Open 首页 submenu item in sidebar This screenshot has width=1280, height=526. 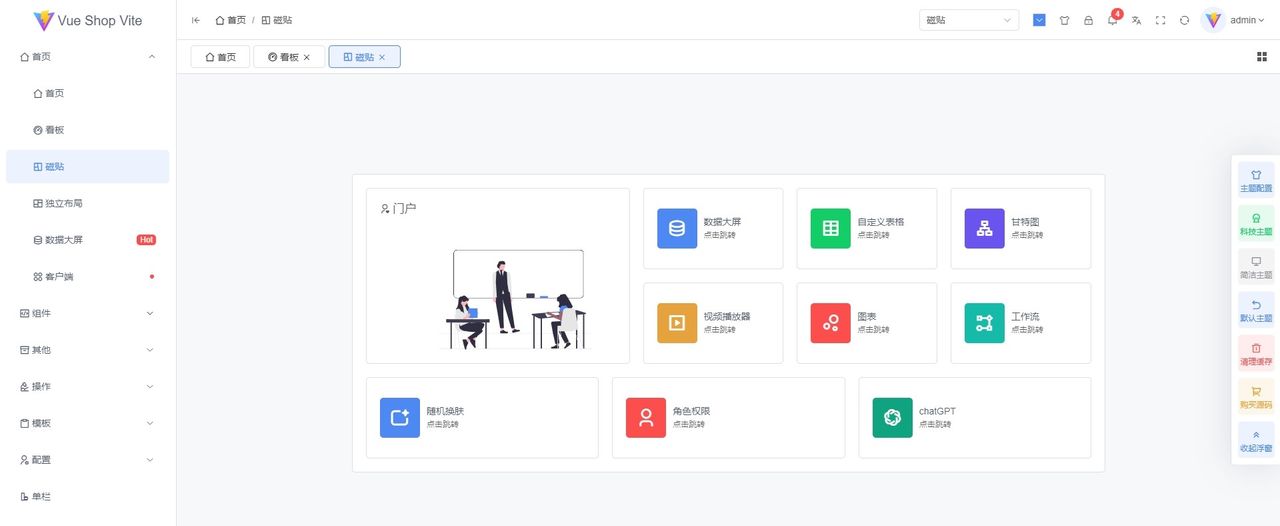tap(88, 93)
